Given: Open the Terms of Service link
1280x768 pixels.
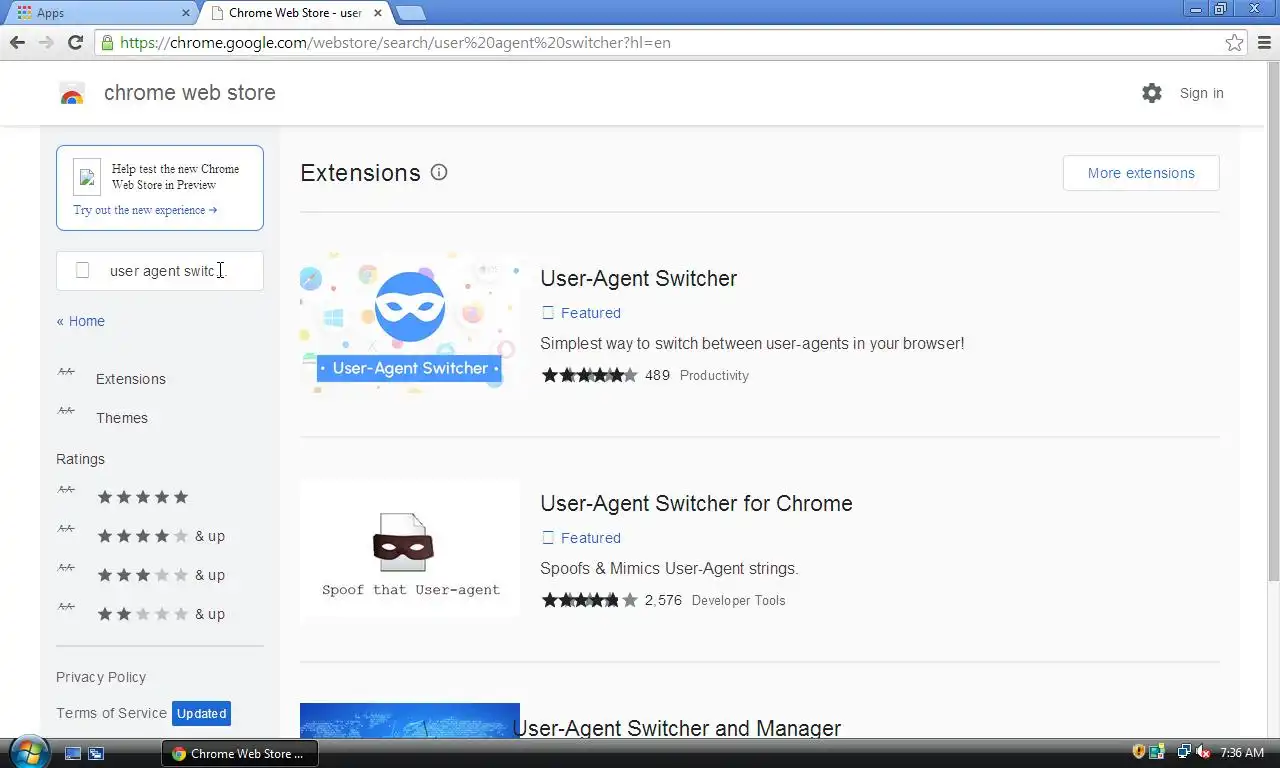Looking at the screenshot, I should coord(111,713).
